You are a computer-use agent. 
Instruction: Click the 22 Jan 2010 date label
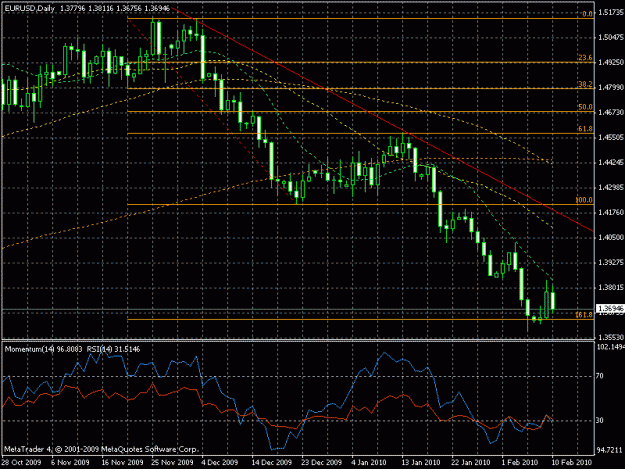click(x=471, y=462)
